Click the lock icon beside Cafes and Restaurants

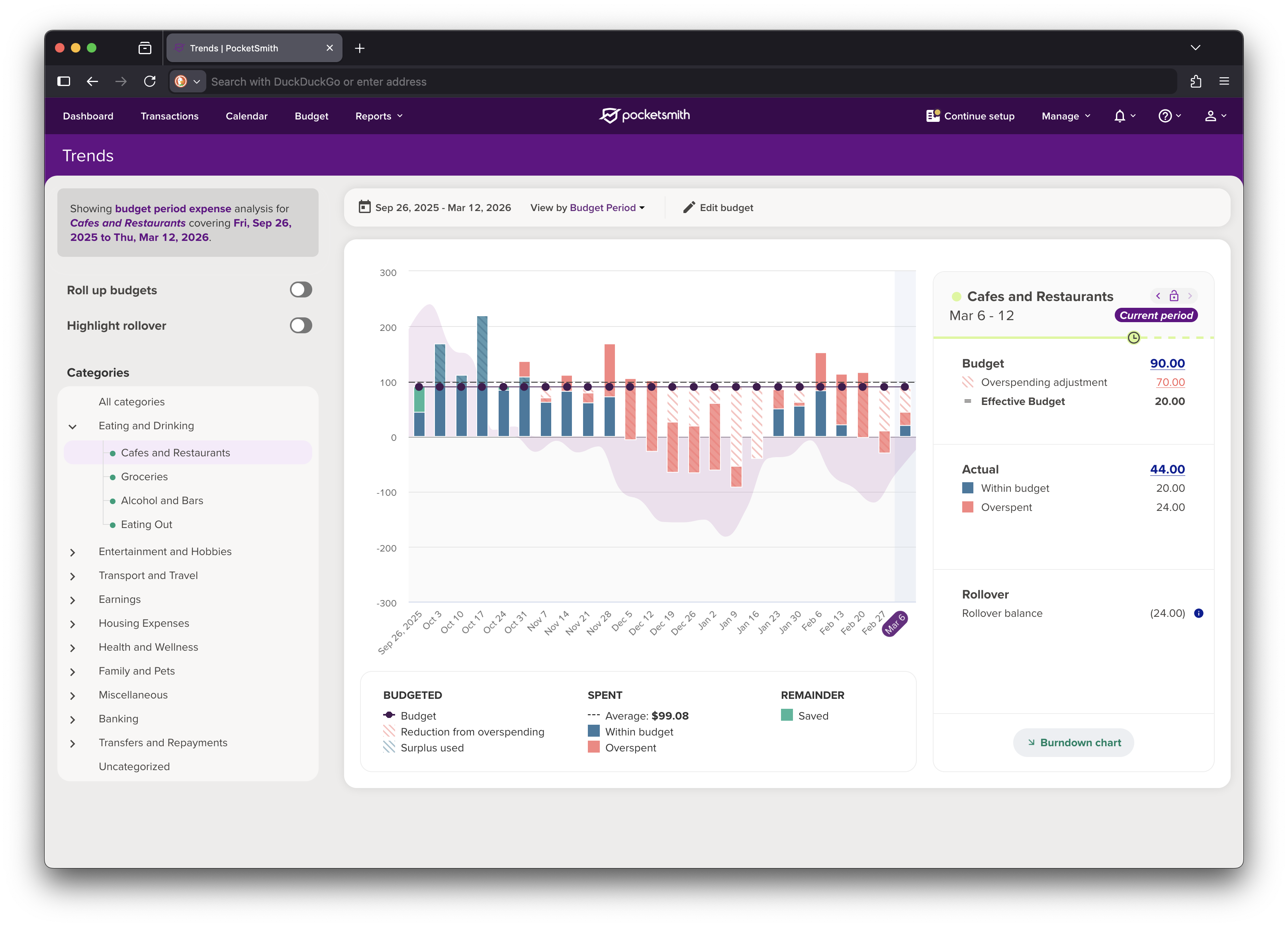(1174, 296)
